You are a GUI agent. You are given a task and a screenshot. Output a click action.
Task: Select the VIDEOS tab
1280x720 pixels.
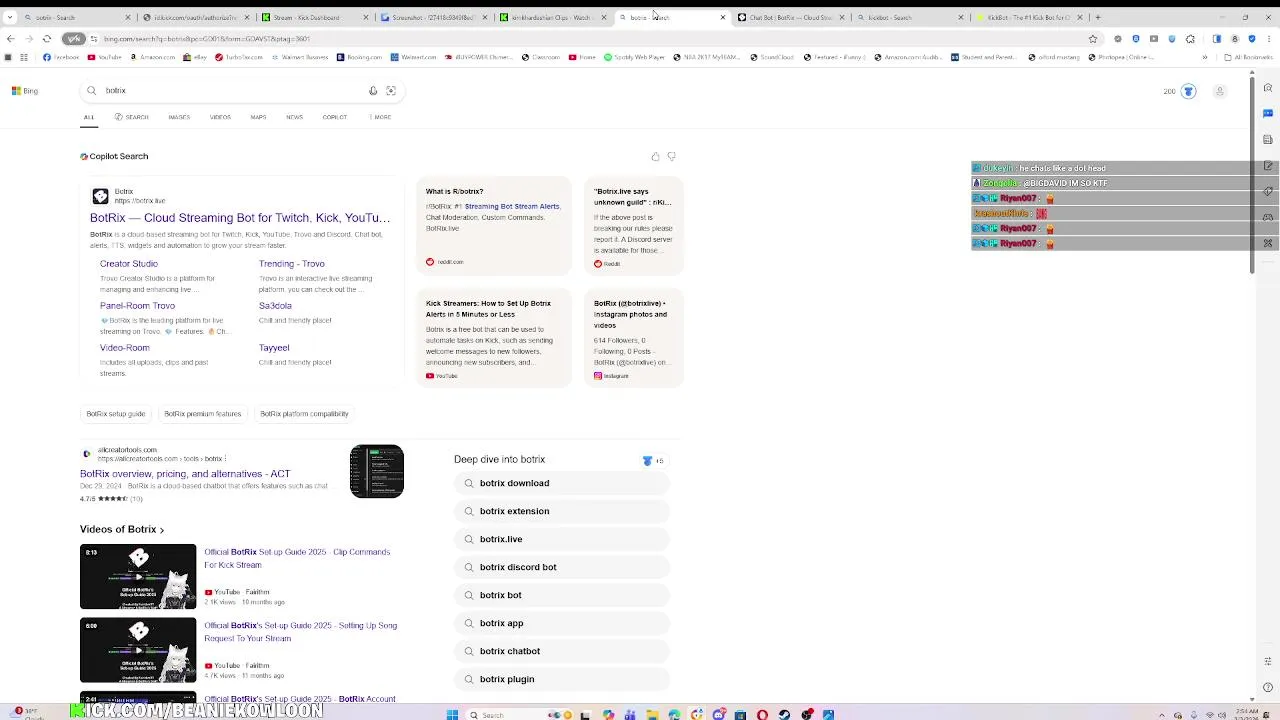[x=220, y=117]
